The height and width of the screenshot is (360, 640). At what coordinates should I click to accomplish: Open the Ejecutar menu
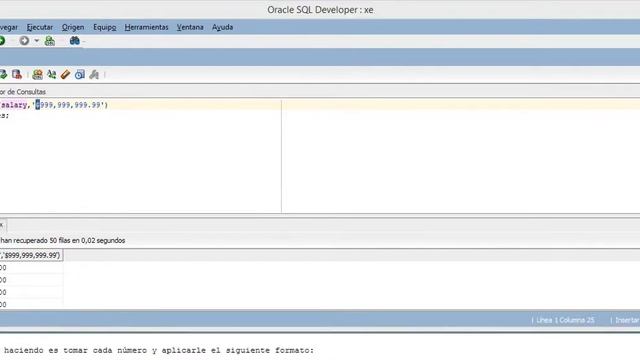40,27
